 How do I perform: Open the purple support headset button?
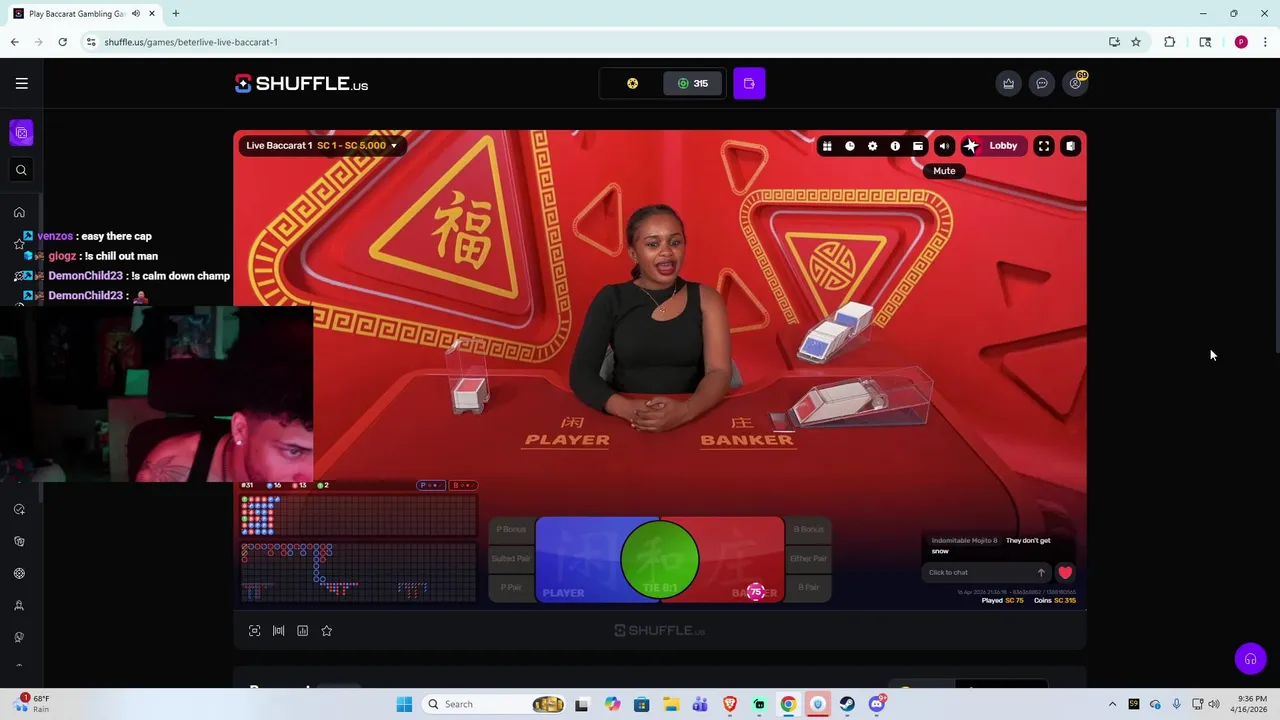[1250, 659]
